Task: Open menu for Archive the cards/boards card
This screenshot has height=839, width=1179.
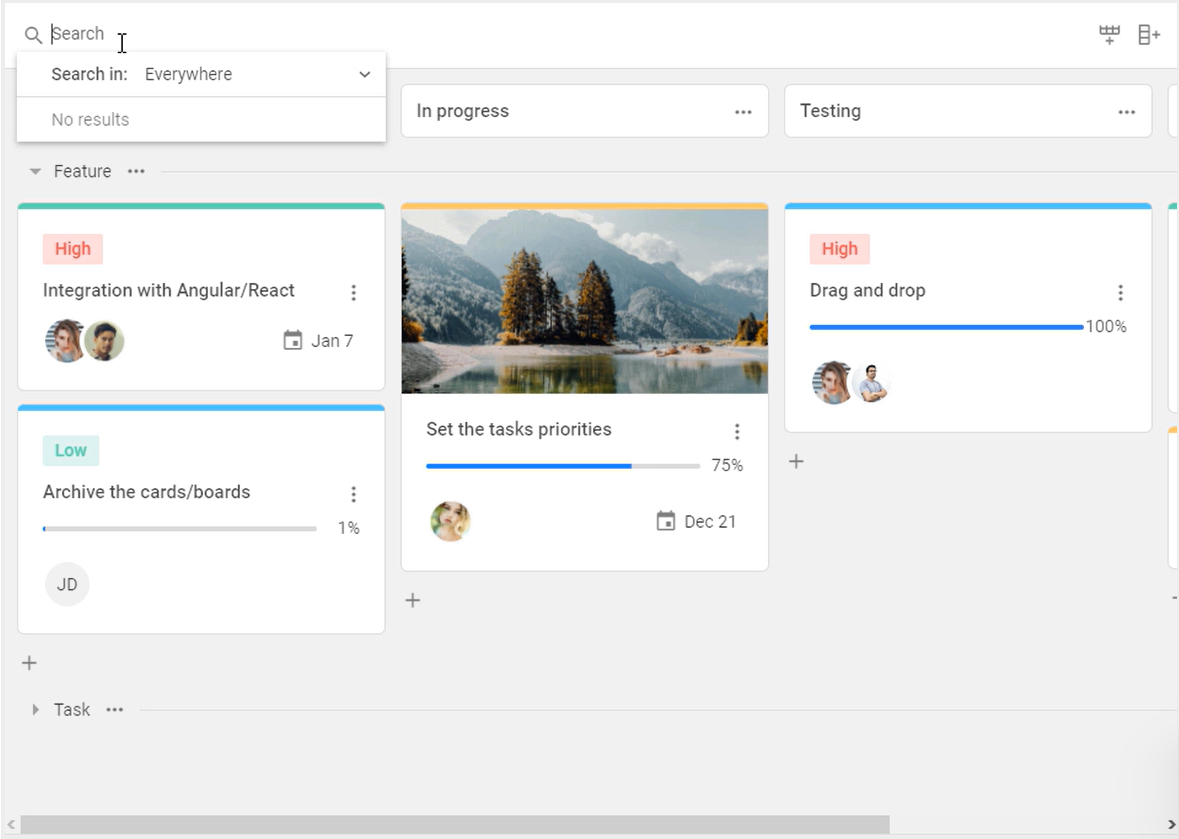Action: coord(353,494)
